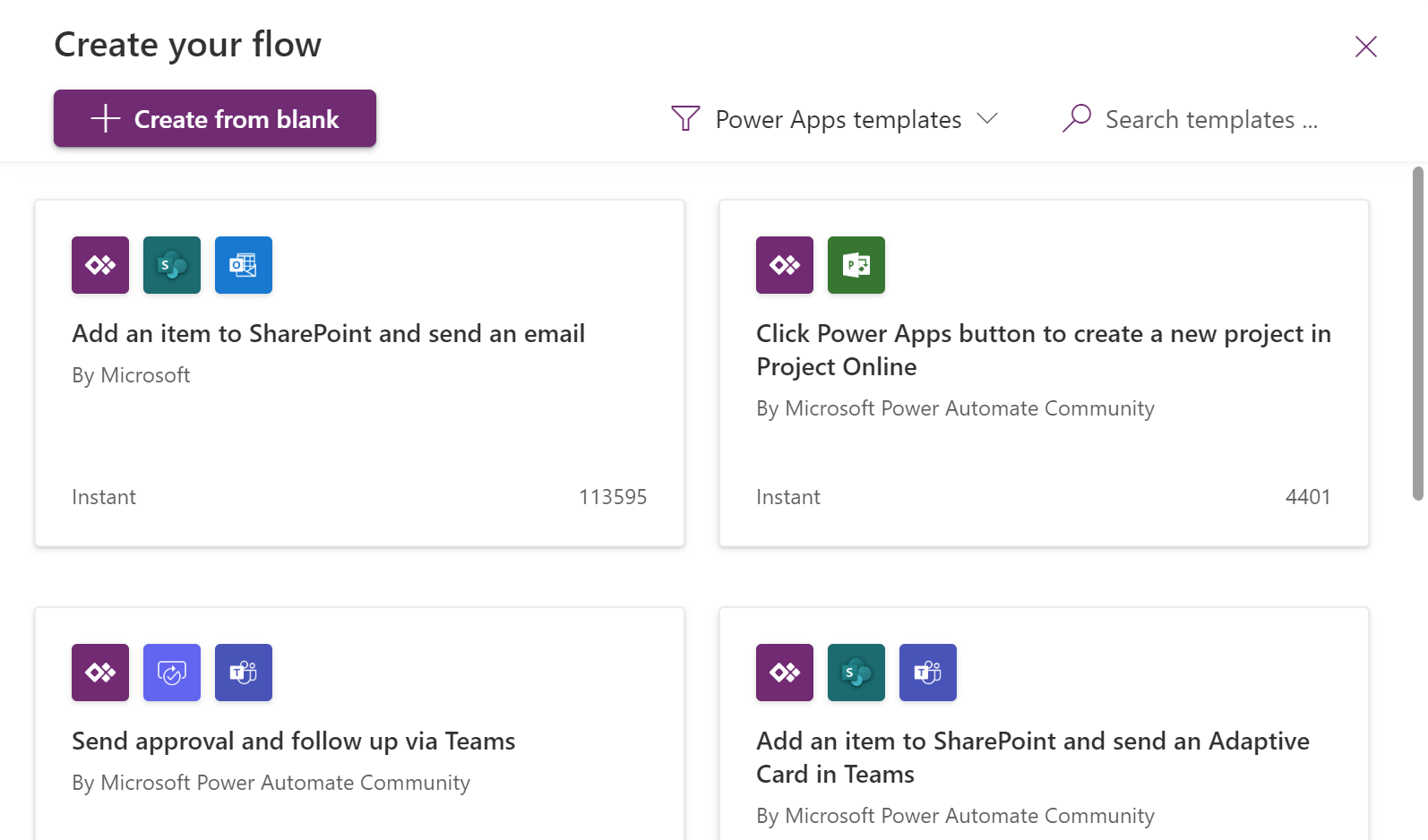This screenshot has height=840, width=1428.
Task: Click Create from blank button
Action: click(215, 118)
